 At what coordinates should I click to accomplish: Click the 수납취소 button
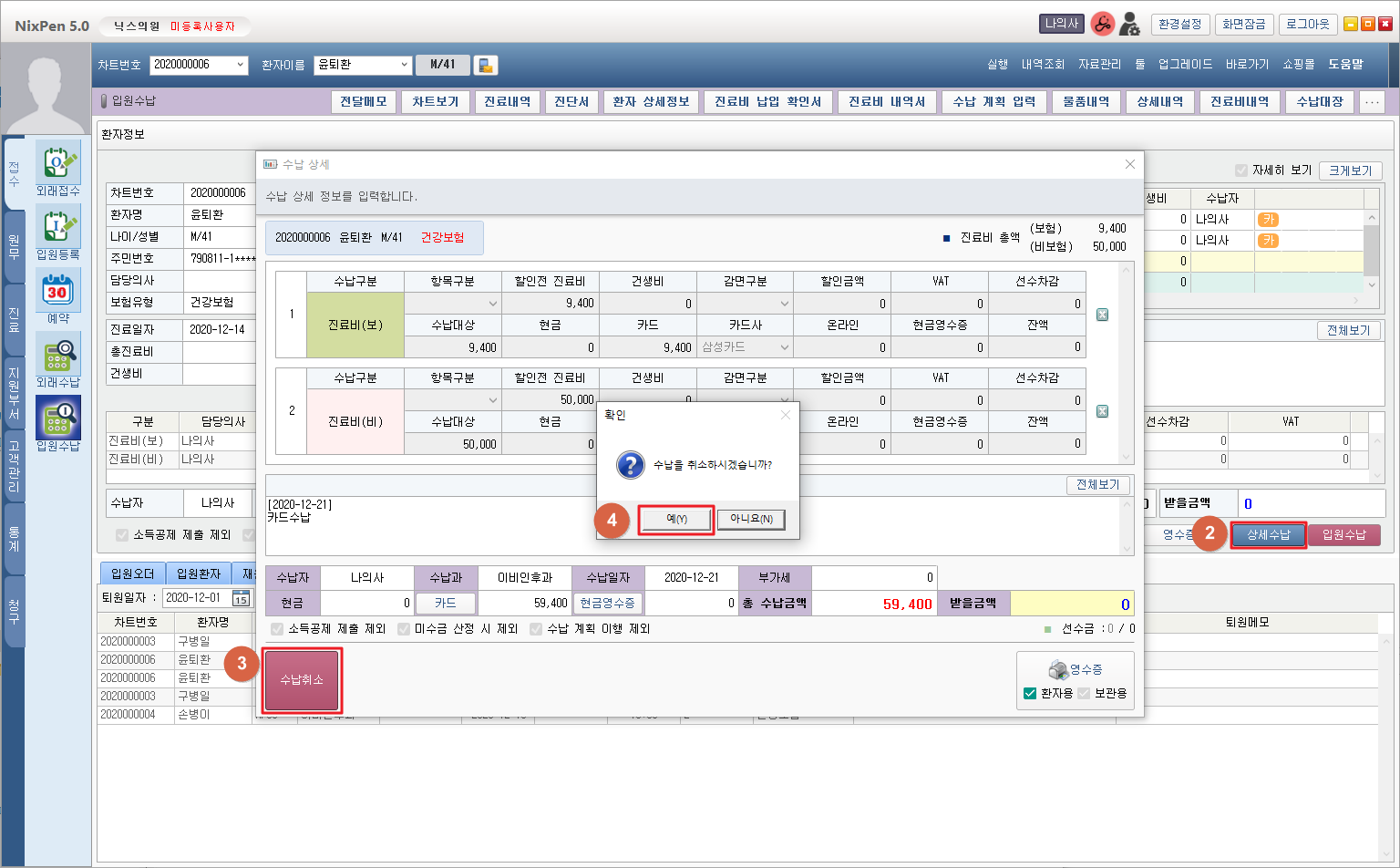pyautogui.click(x=302, y=680)
